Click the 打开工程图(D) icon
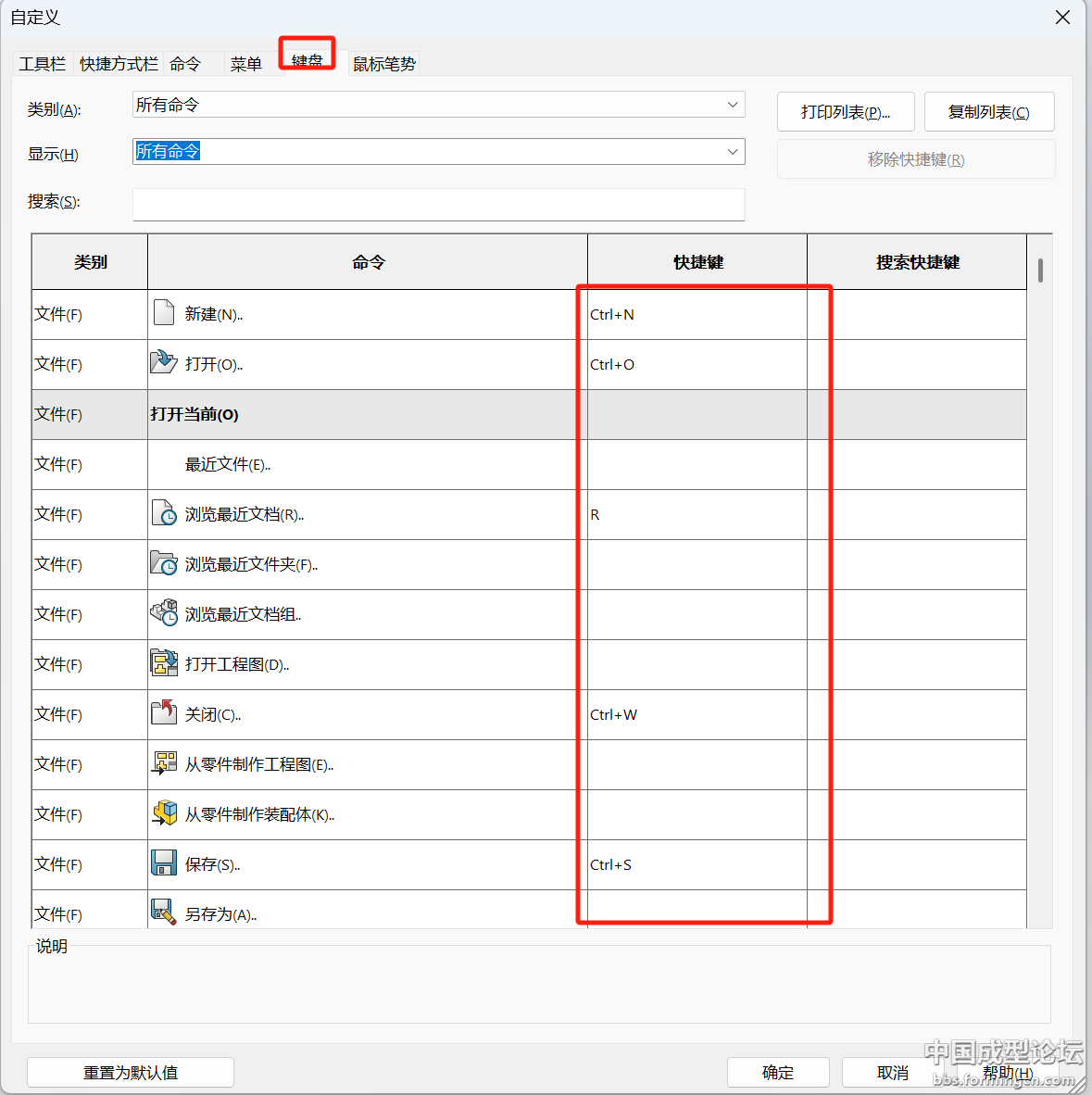Screen dimensions: 1092x1095 [164, 662]
